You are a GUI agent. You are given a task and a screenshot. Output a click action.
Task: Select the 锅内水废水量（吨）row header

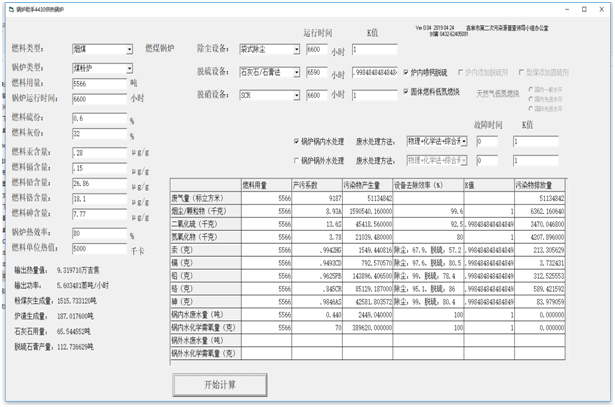206,314
